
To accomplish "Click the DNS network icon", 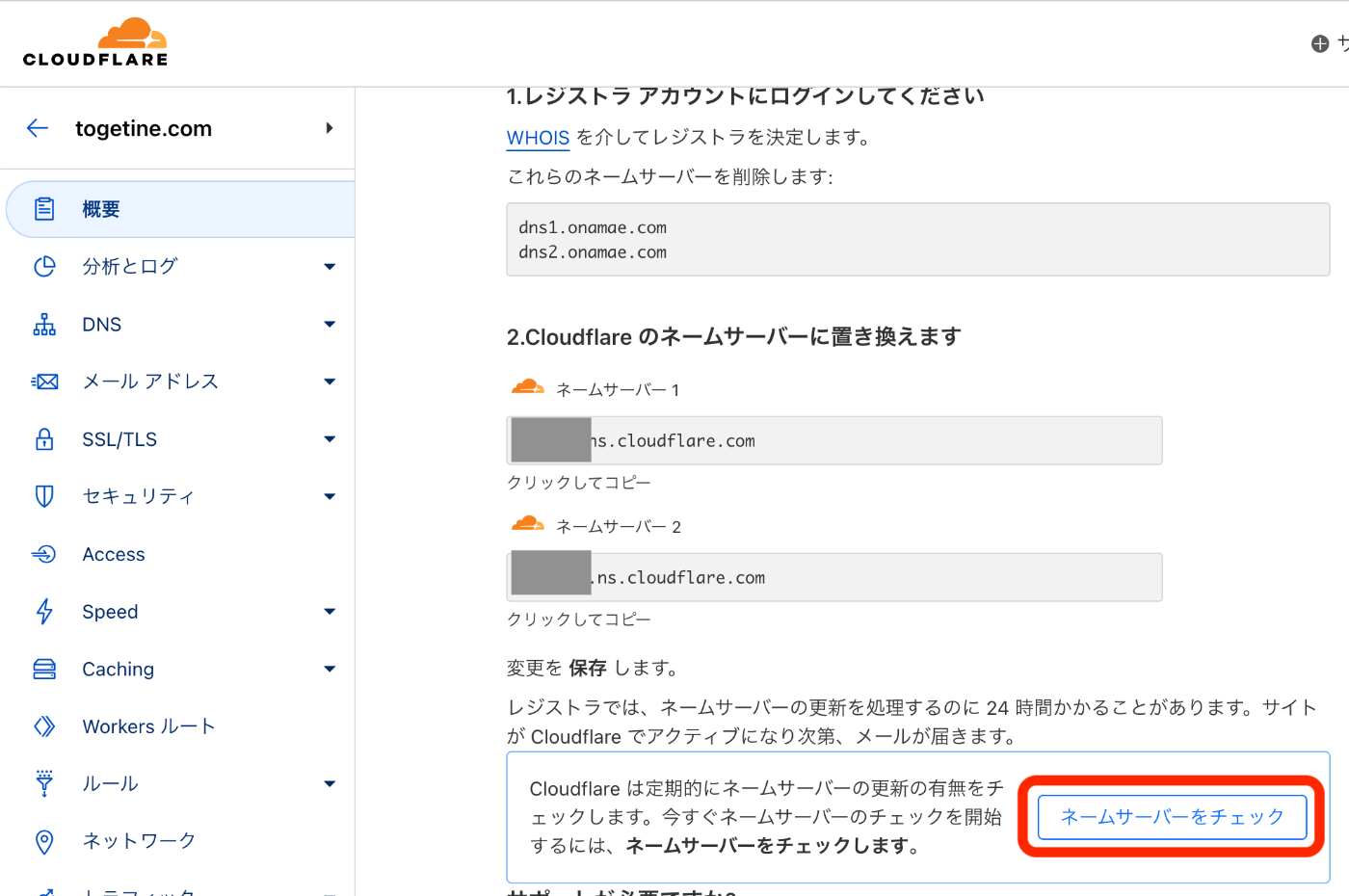I will point(44,325).
